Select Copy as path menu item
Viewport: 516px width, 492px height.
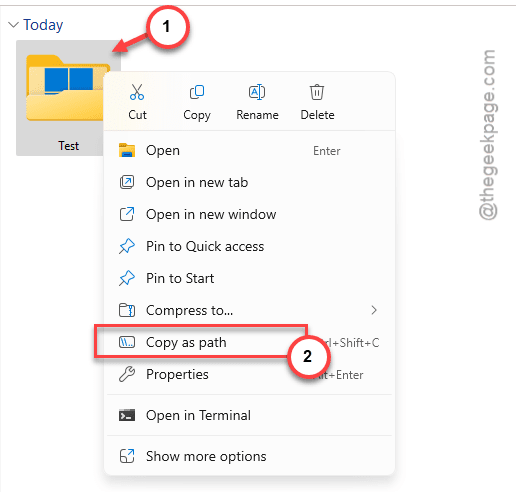point(249,342)
